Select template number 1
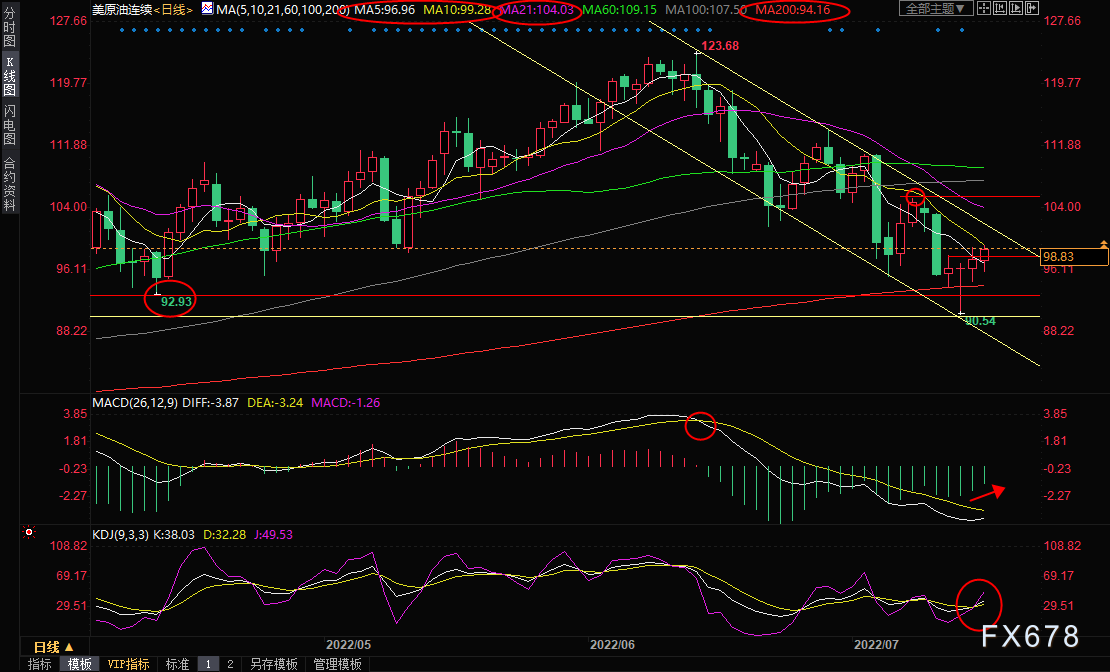The image size is (1110, 672). point(208,664)
